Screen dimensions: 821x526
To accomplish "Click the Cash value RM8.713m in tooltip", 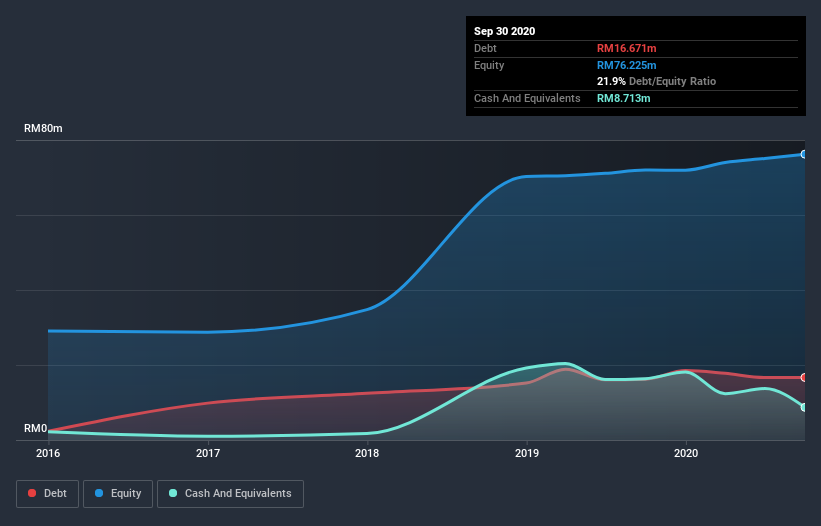I will pyautogui.click(x=624, y=98).
